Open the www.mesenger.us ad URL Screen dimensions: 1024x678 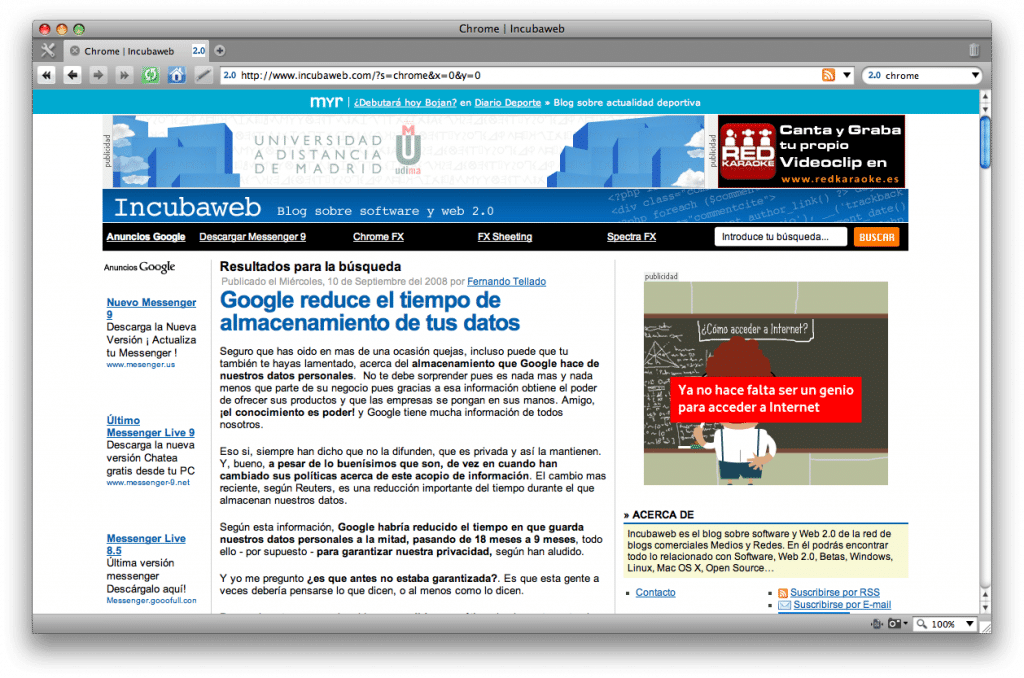point(140,364)
